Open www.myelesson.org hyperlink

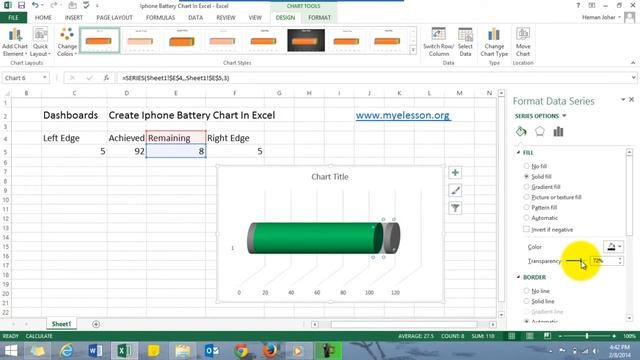pos(403,116)
